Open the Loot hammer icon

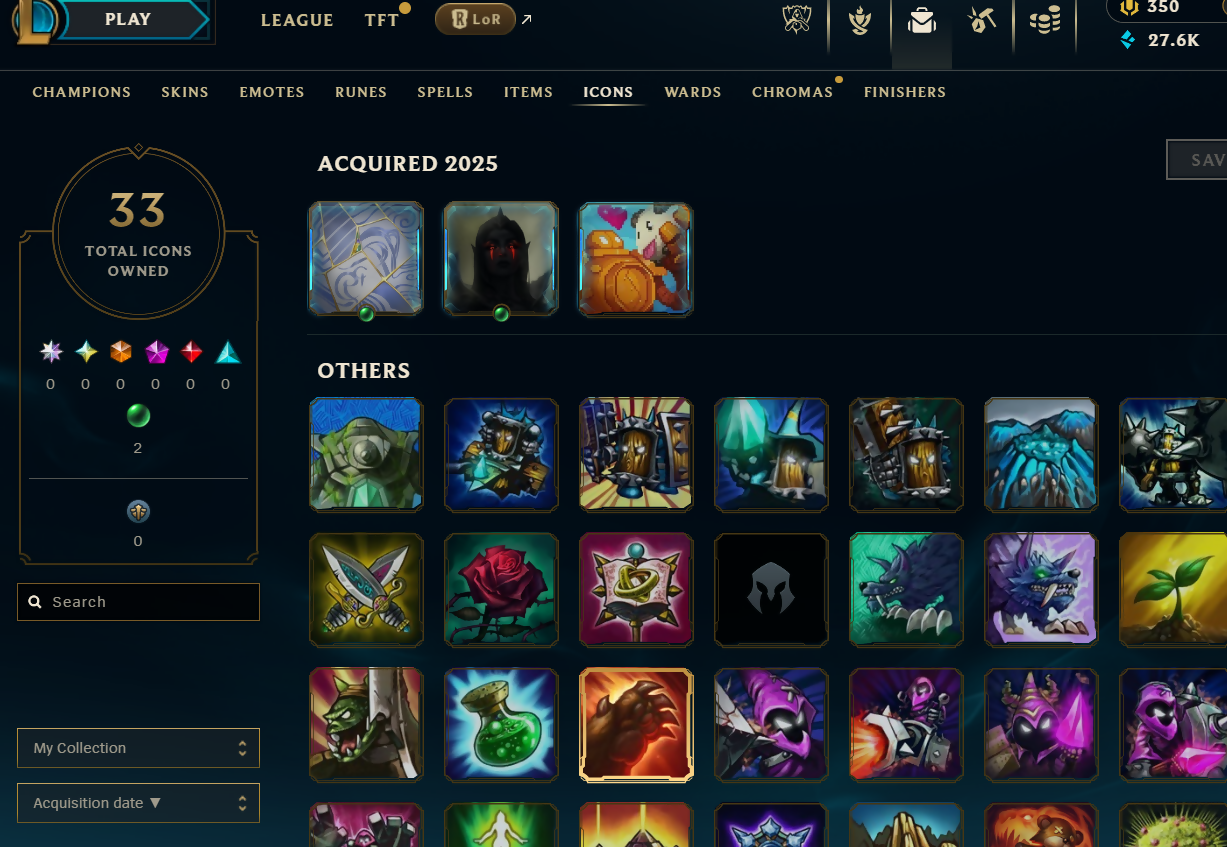pos(982,20)
